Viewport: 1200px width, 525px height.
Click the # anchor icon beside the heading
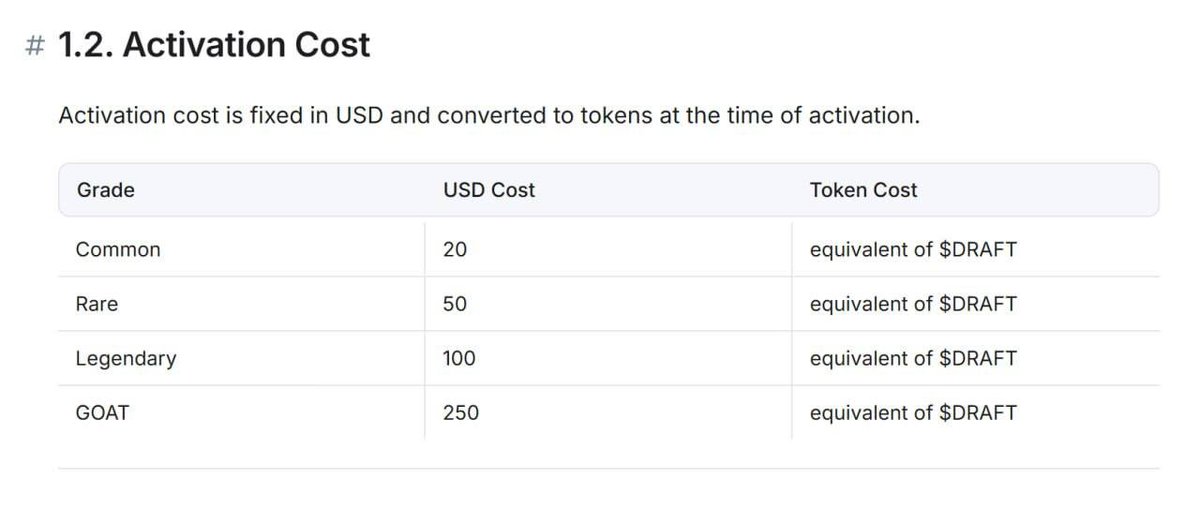tap(35, 46)
